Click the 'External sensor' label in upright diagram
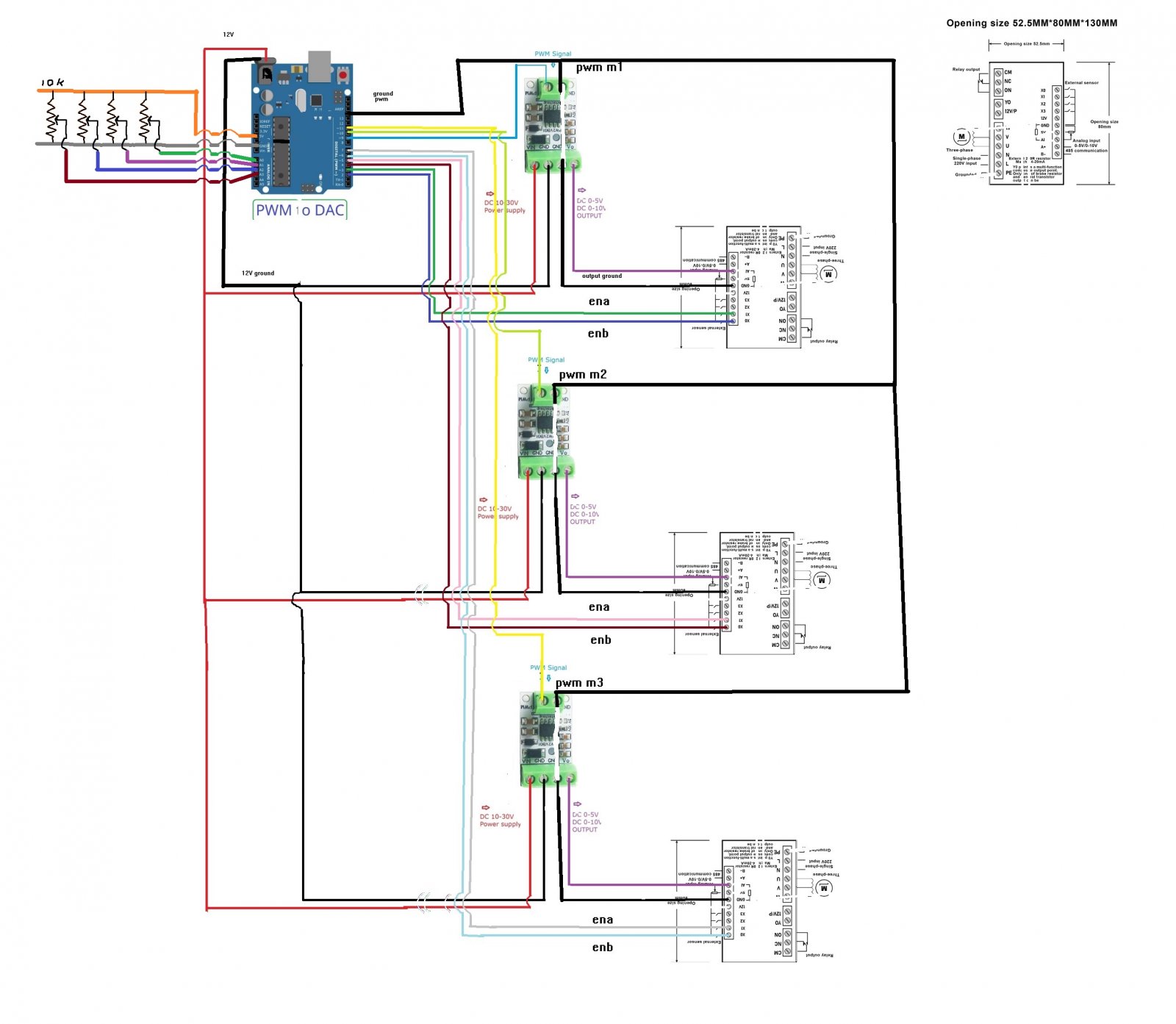The height and width of the screenshot is (1024, 1176). pos(1081,82)
